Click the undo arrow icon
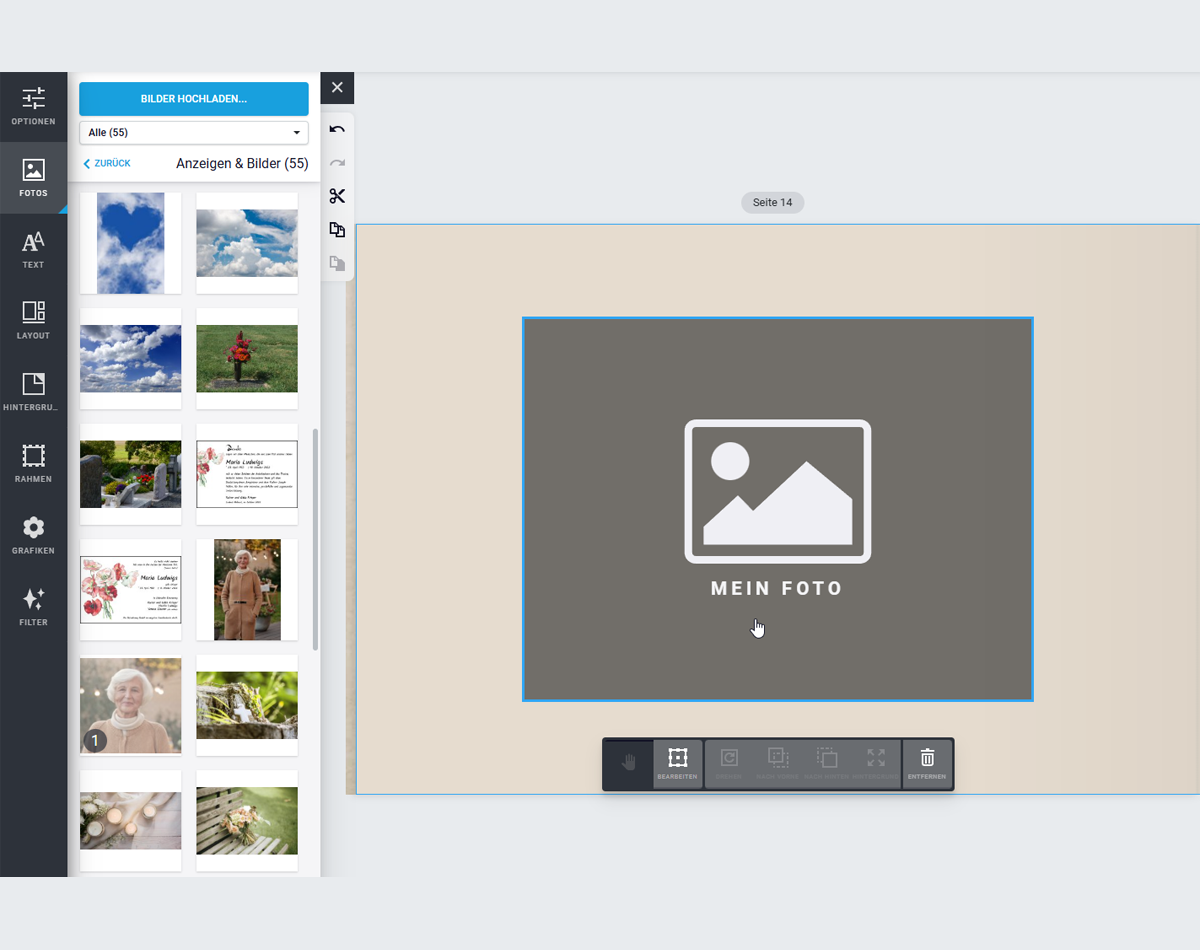This screenshot has height=950, width=1200. (x=337, y=129)
